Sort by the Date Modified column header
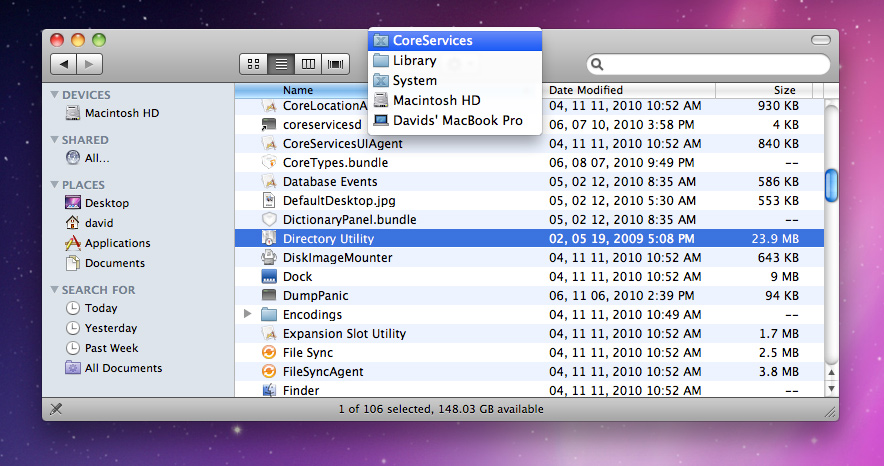 [586, 90]
